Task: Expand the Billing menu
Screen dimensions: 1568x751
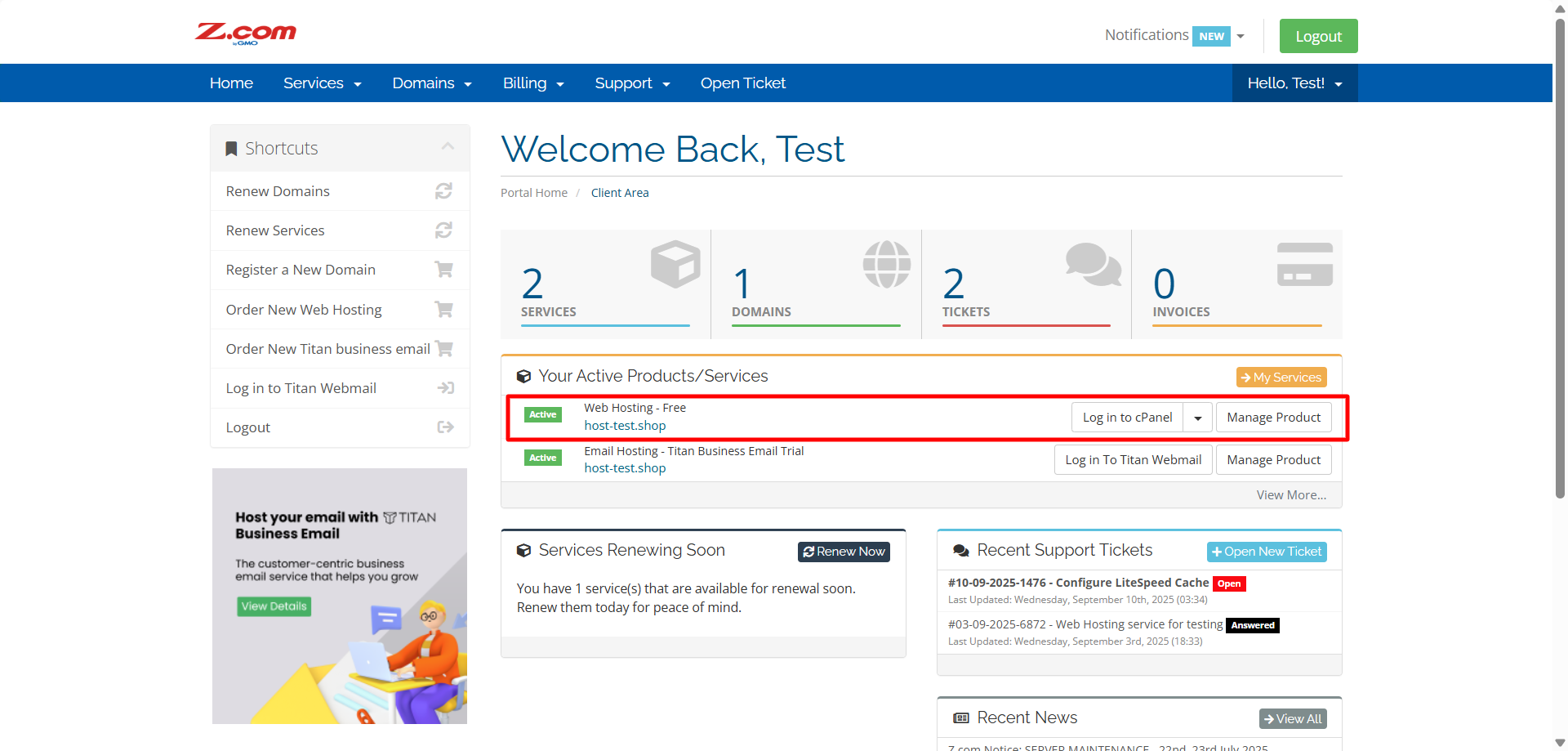Action: click(x=533, y=83)
